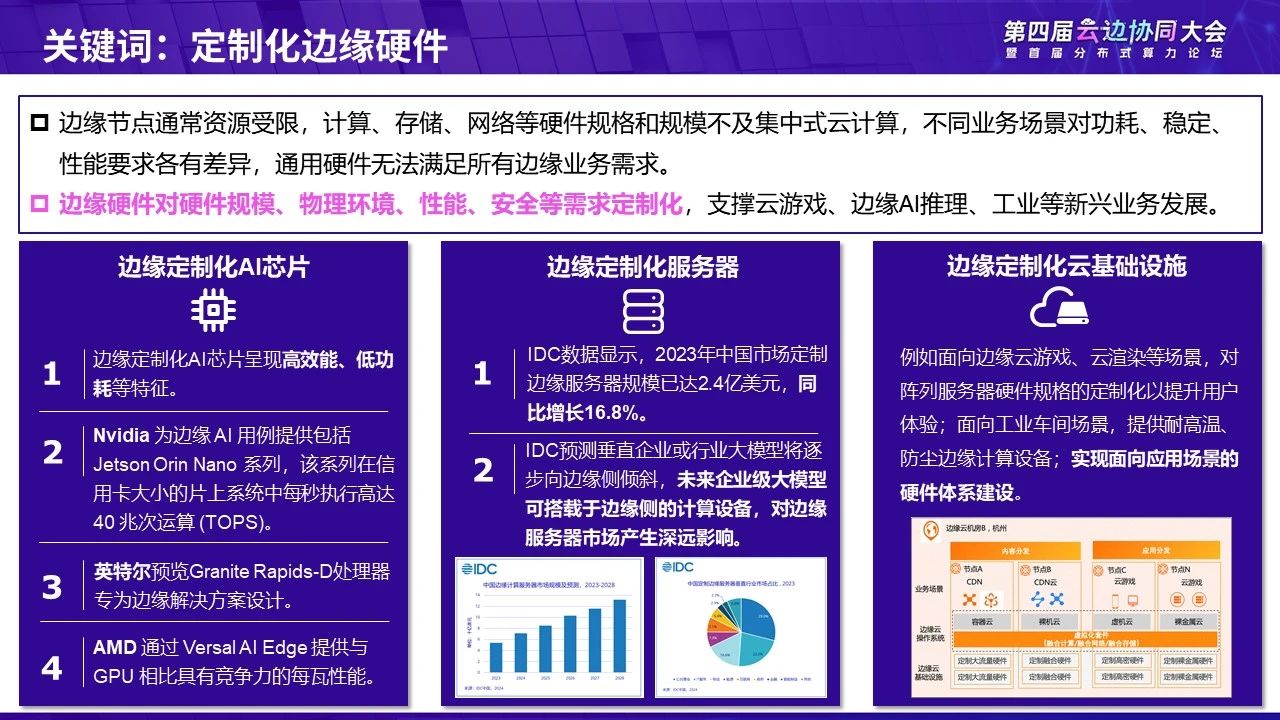Click the round icon next to 节点B
This screenshot has height=720, width=1280.
[1025, 570]
